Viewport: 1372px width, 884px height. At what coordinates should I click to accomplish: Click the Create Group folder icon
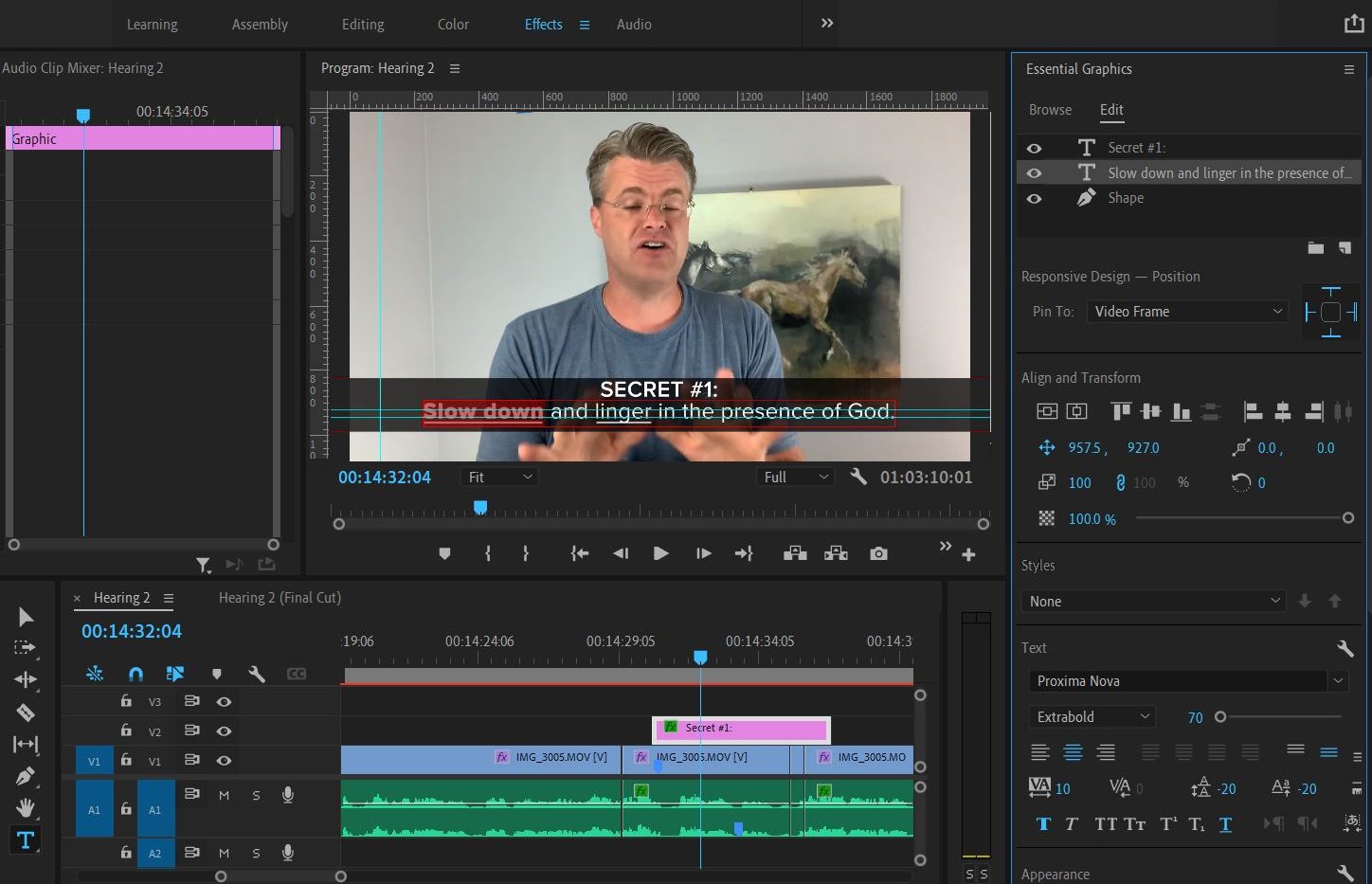1315,248
